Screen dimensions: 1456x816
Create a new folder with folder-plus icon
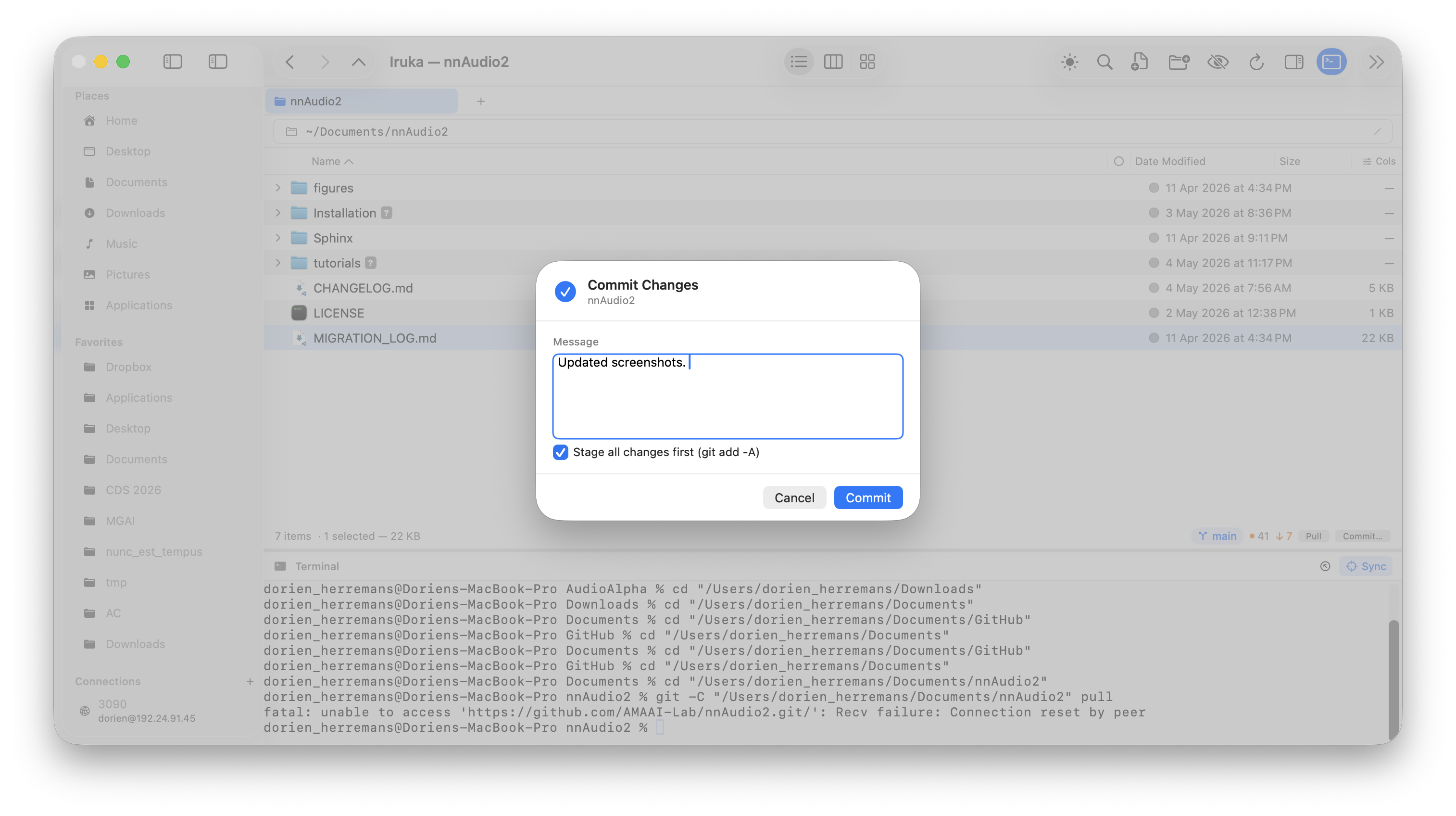point(1179,62)
